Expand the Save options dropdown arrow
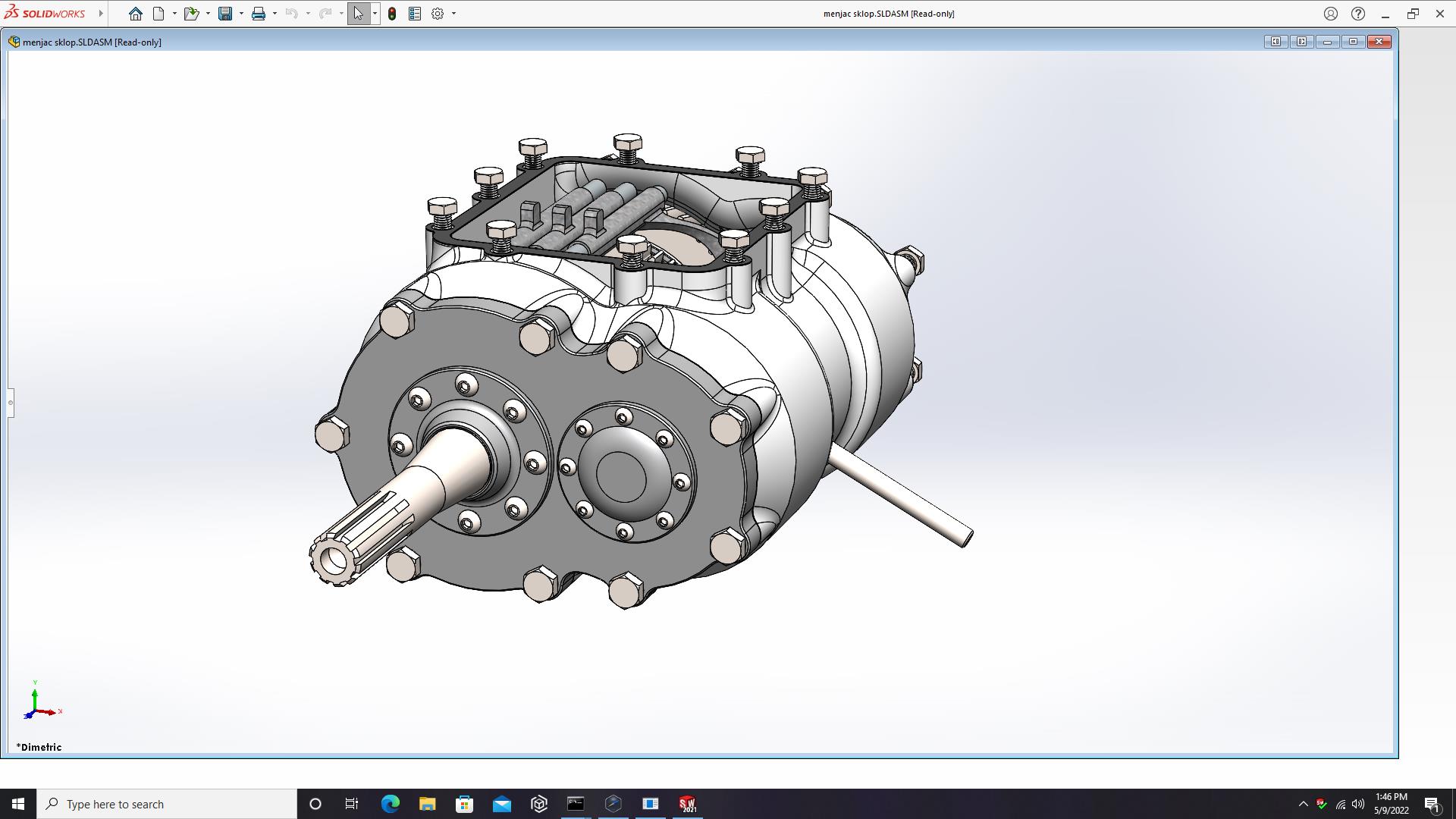 pyautogui.click(x=241, y=14)
